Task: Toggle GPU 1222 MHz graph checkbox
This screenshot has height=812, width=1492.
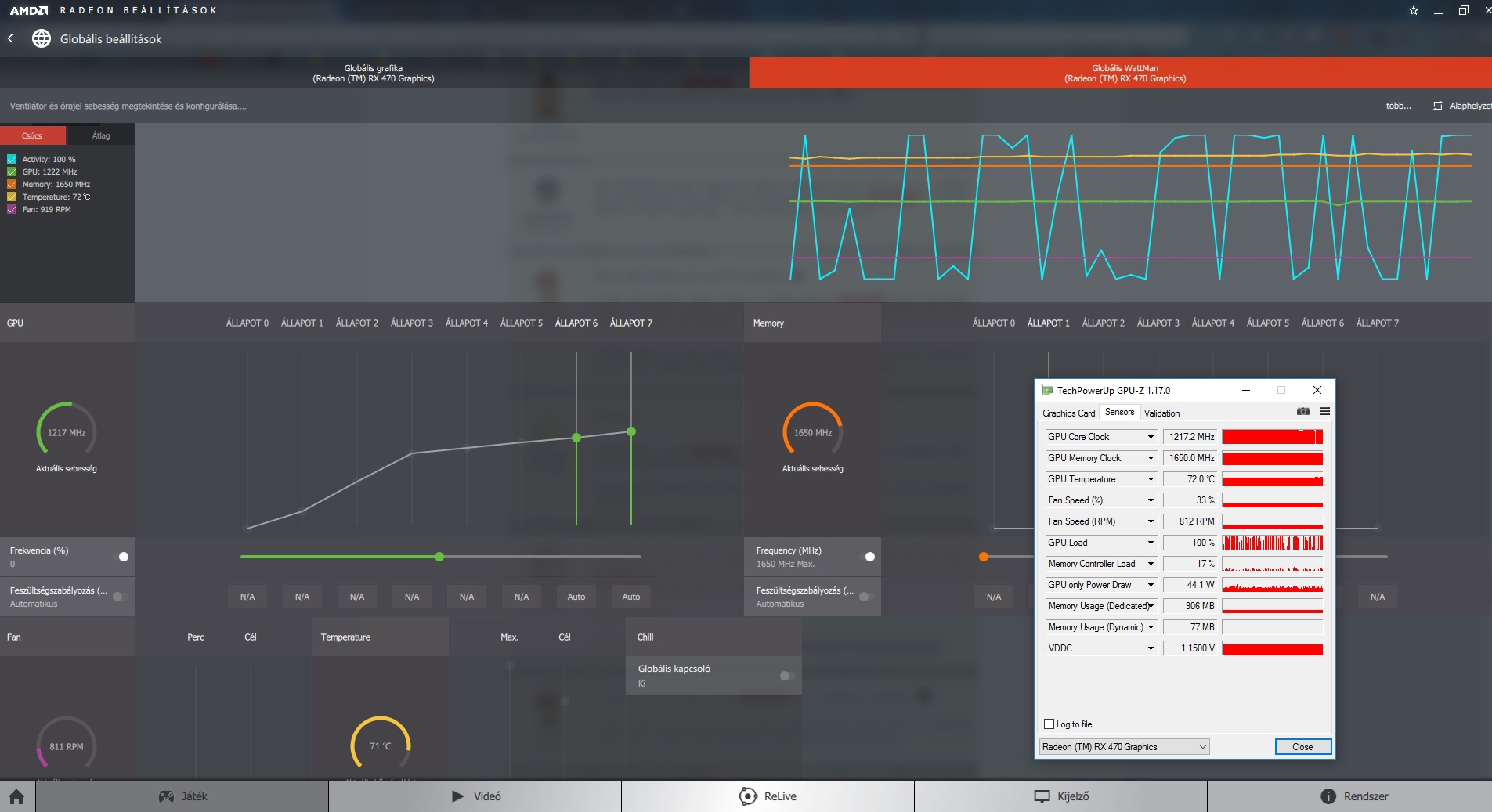Action: click(x=12, y=171)
